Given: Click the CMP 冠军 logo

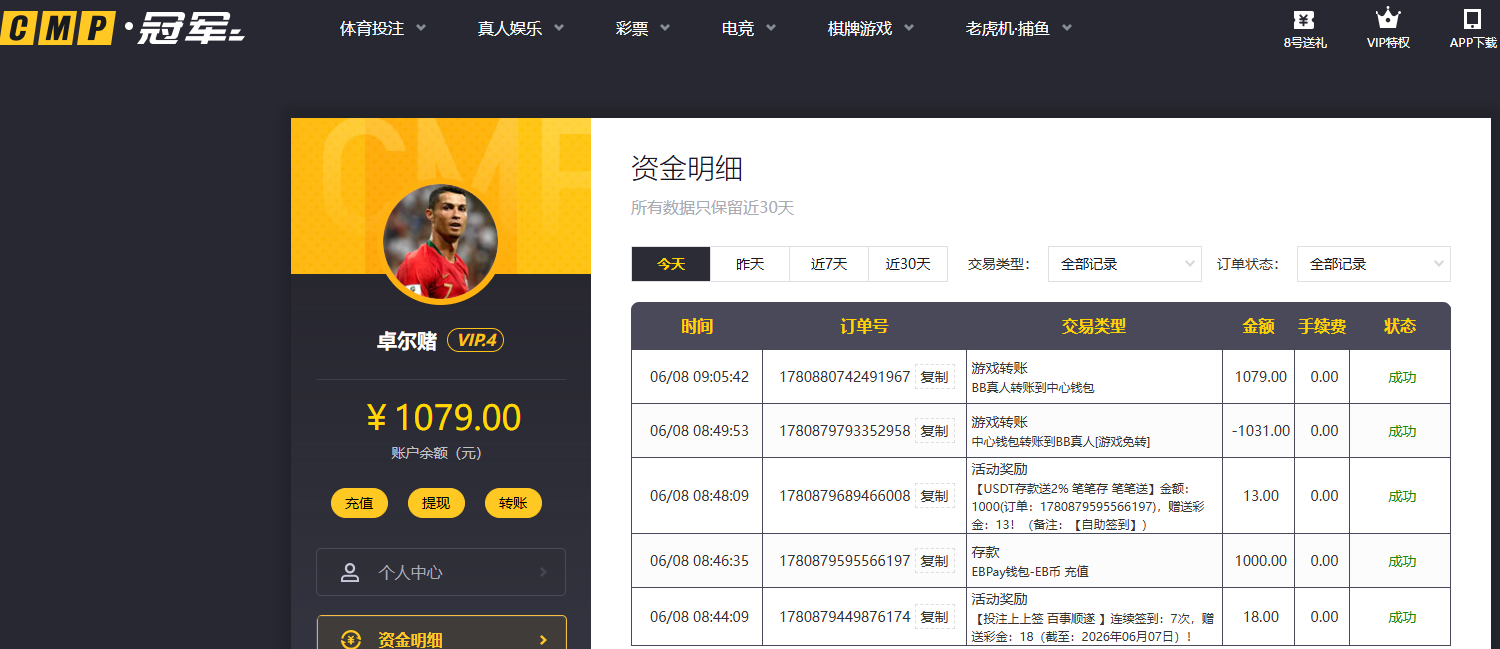Looking at the screenshot, I should pyautogui.click(x=122, y=28).
